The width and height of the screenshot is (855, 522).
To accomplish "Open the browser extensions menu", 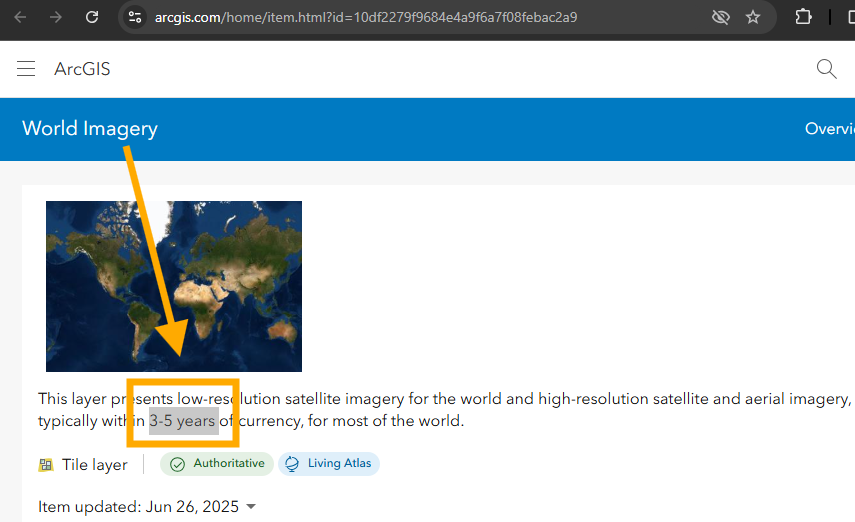I will [x=803, y=17].
